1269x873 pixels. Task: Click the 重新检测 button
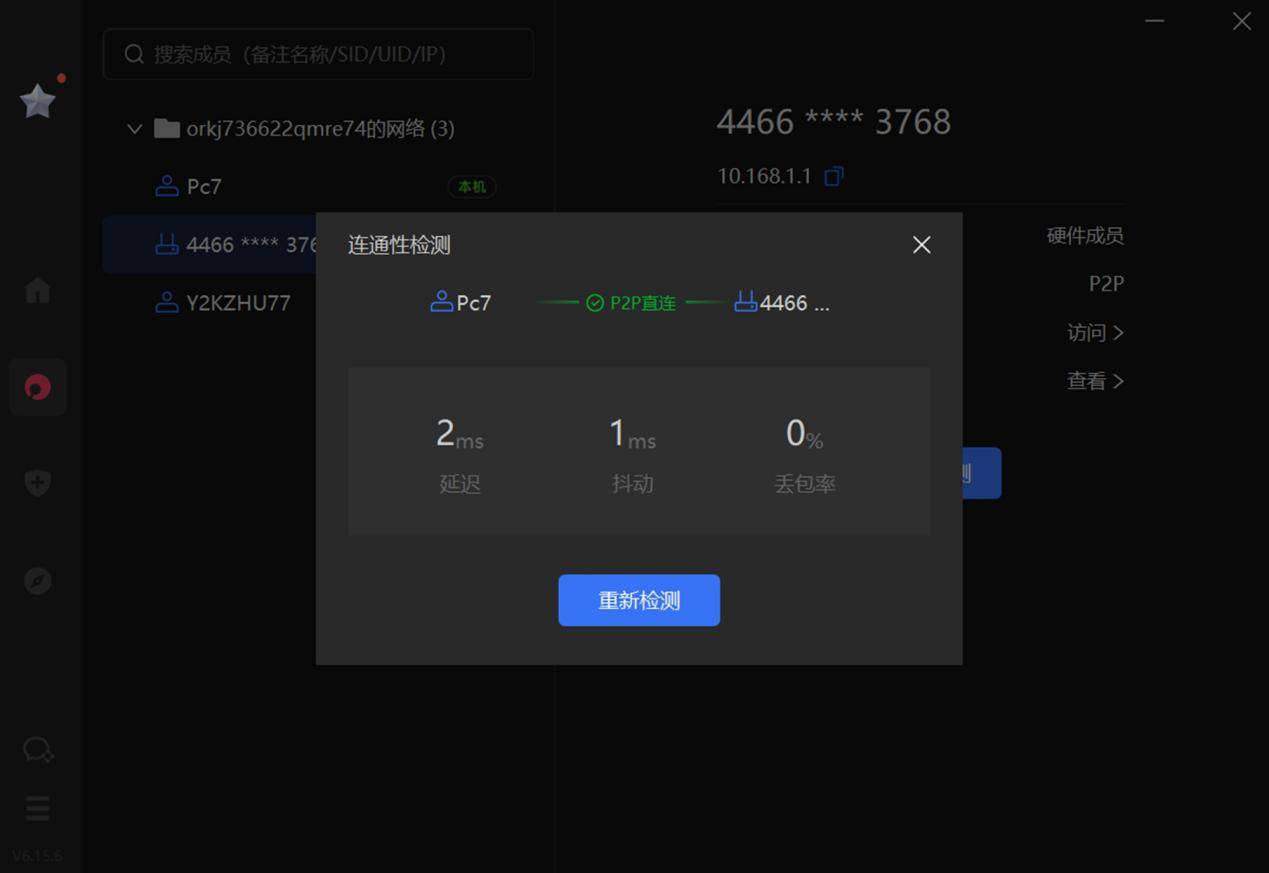click(639, 600)
